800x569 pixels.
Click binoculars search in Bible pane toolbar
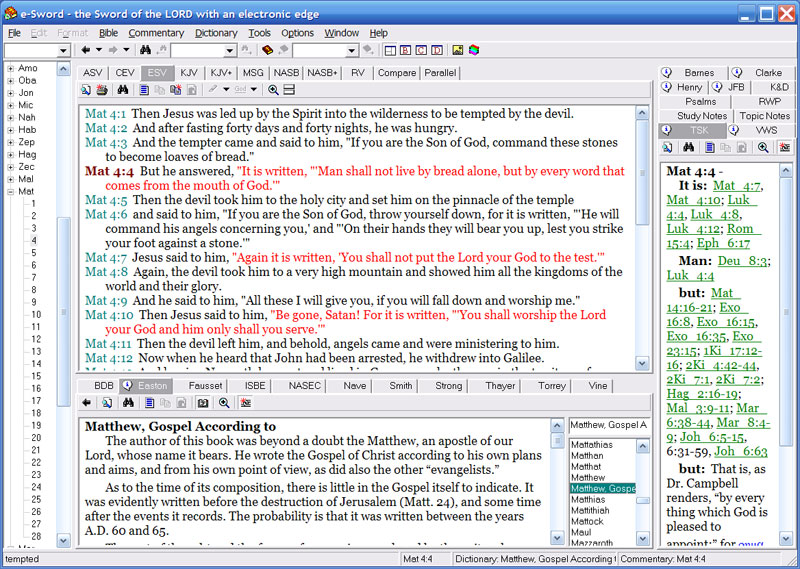[122, 90]
